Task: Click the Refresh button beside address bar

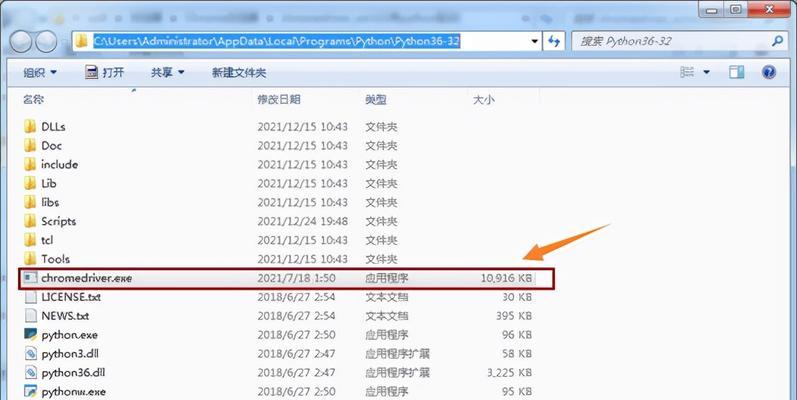Action: pos(554,41)
